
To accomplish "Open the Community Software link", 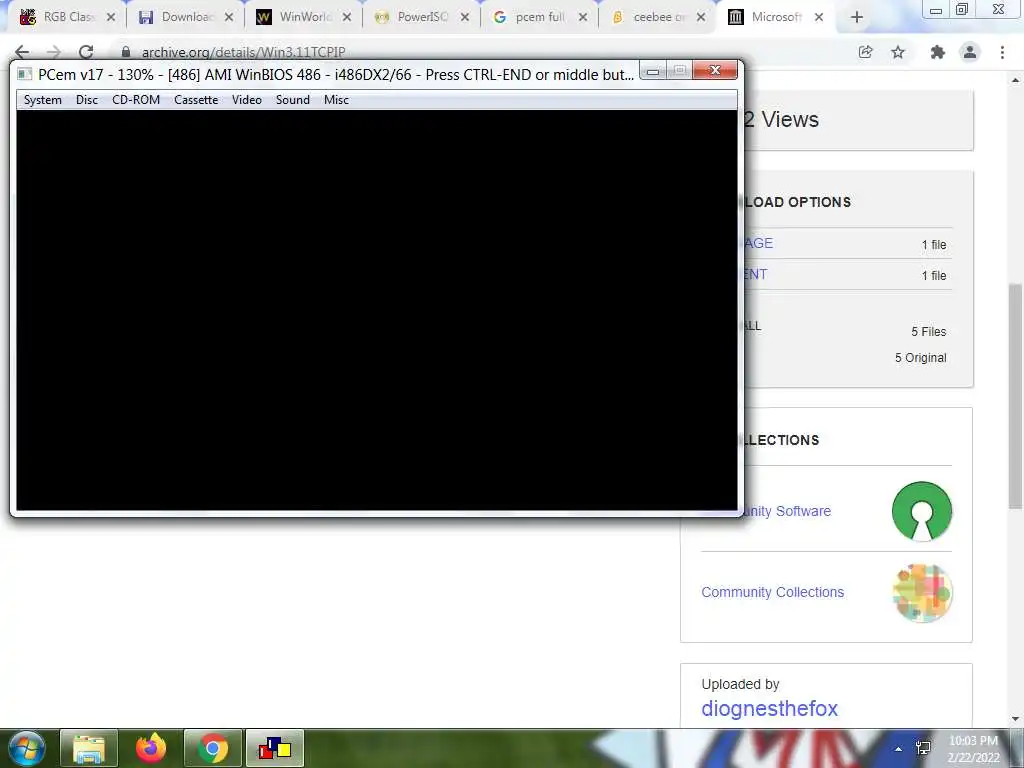I will (787, 511).
